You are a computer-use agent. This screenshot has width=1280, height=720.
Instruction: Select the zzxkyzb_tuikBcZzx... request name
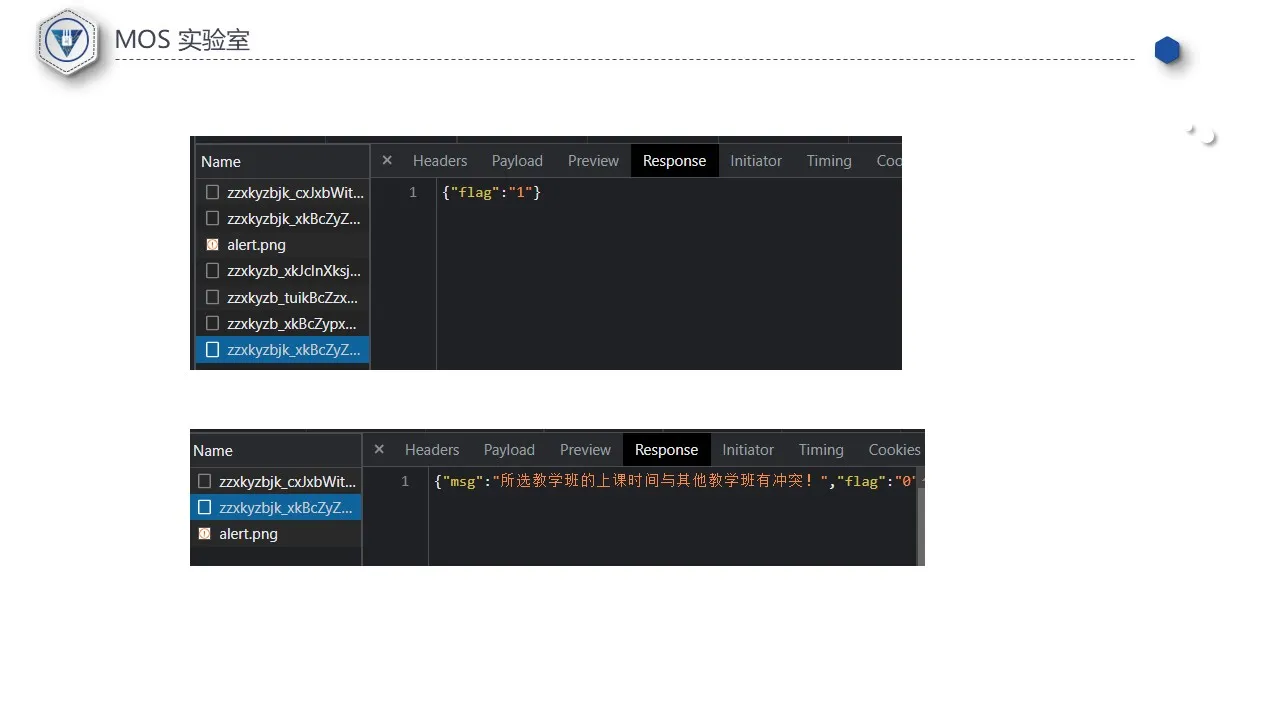click(292, 297)
